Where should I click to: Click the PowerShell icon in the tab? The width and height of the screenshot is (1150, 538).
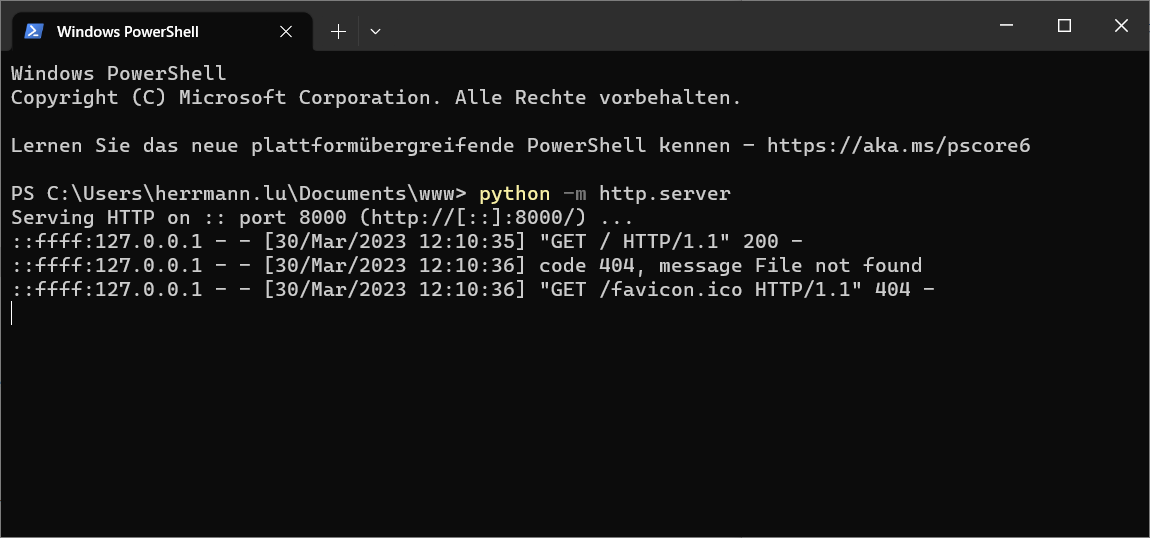(x=33, y=31)
